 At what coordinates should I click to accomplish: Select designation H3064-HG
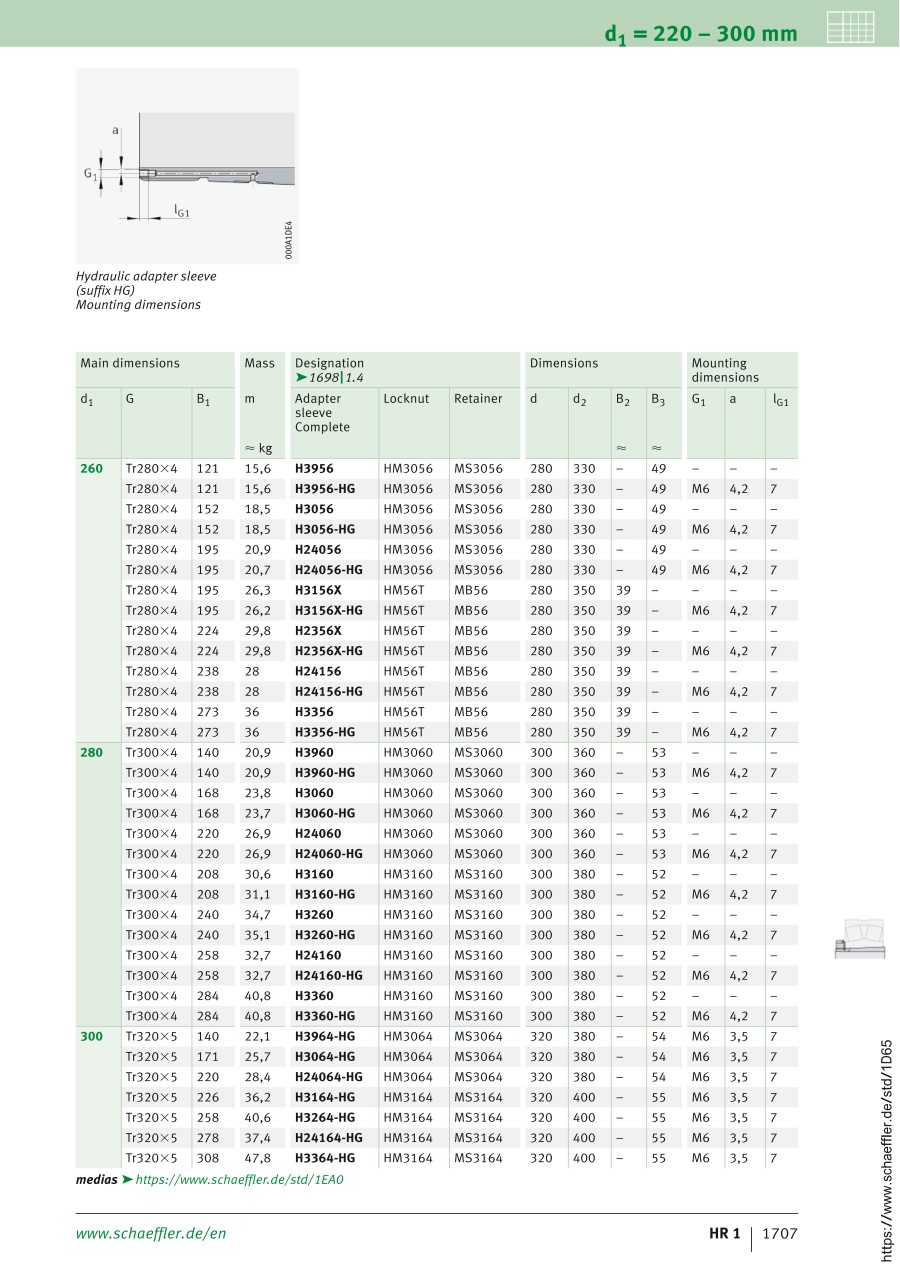(x=325, y=1057)
